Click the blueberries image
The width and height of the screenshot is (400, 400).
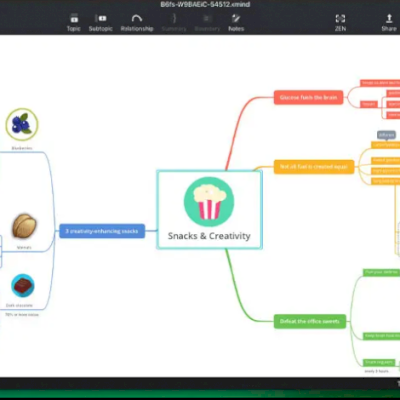click(22, 125)
